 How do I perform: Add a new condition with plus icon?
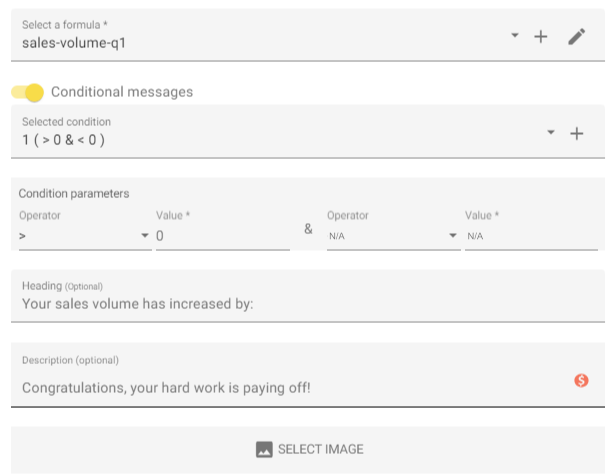[576, 134]
